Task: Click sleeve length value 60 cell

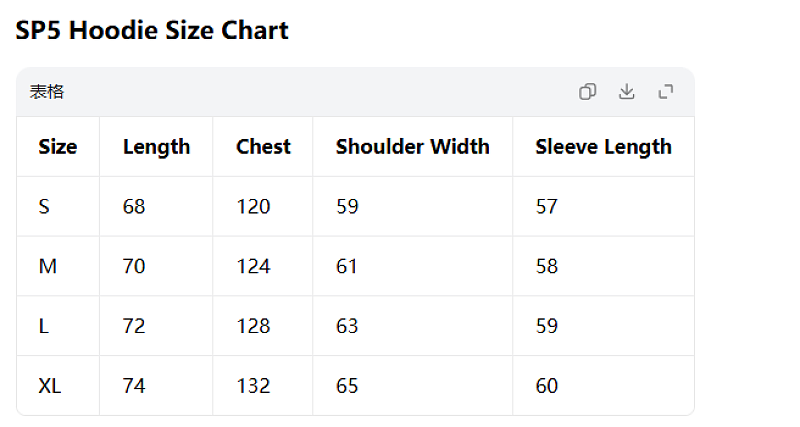Action: (x=604, y=386)
